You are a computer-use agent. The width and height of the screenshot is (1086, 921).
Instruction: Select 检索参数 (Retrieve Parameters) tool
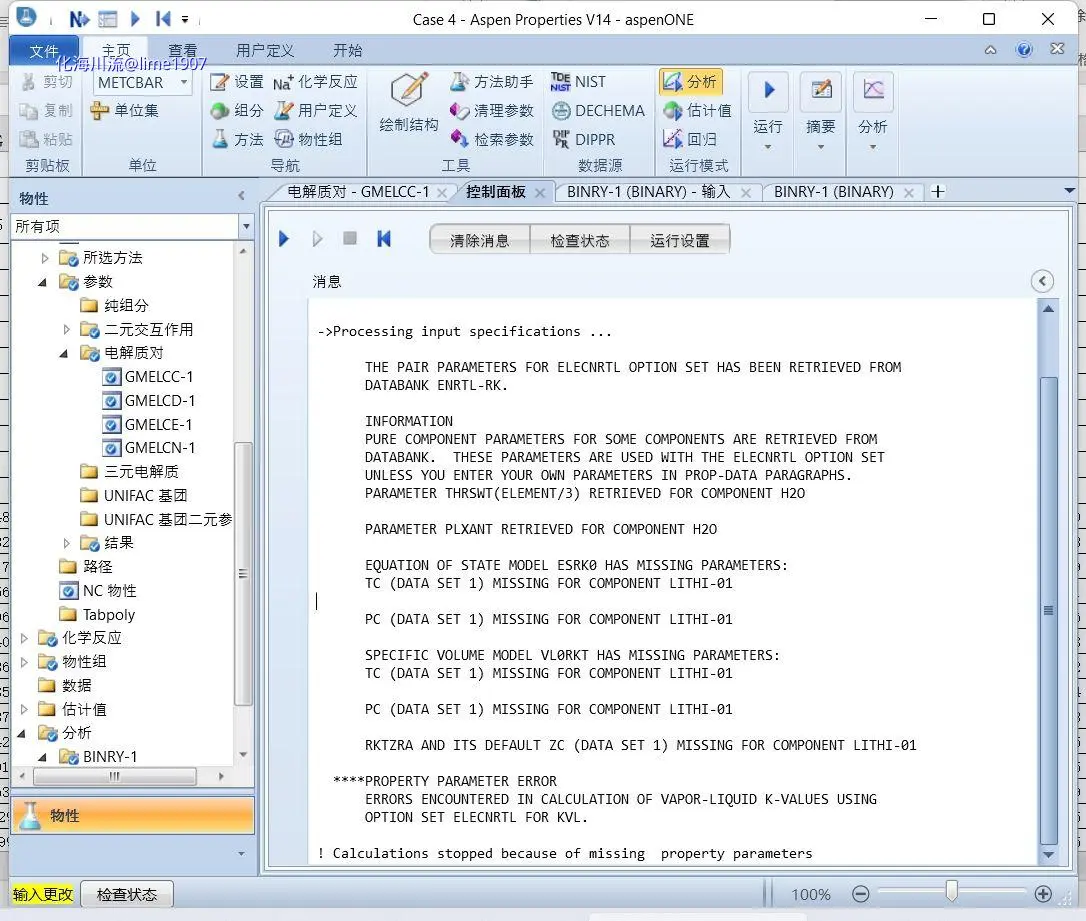492,139
